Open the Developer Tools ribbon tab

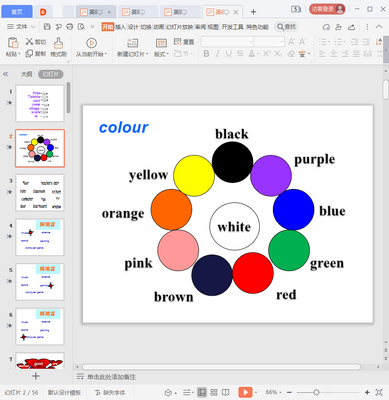pos(232,27)
